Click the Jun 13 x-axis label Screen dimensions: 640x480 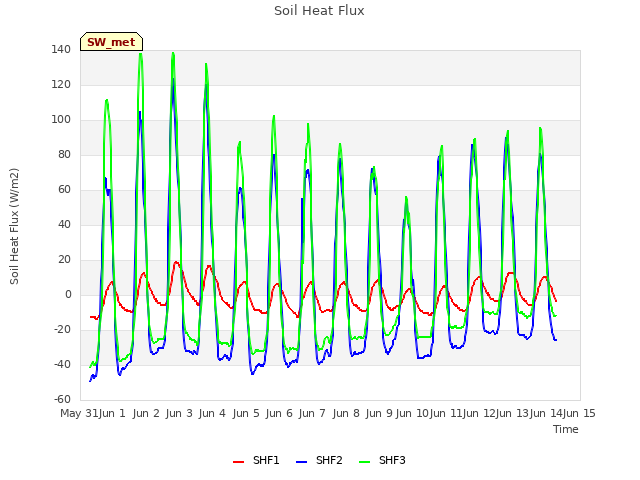click(x=513, y=413)
